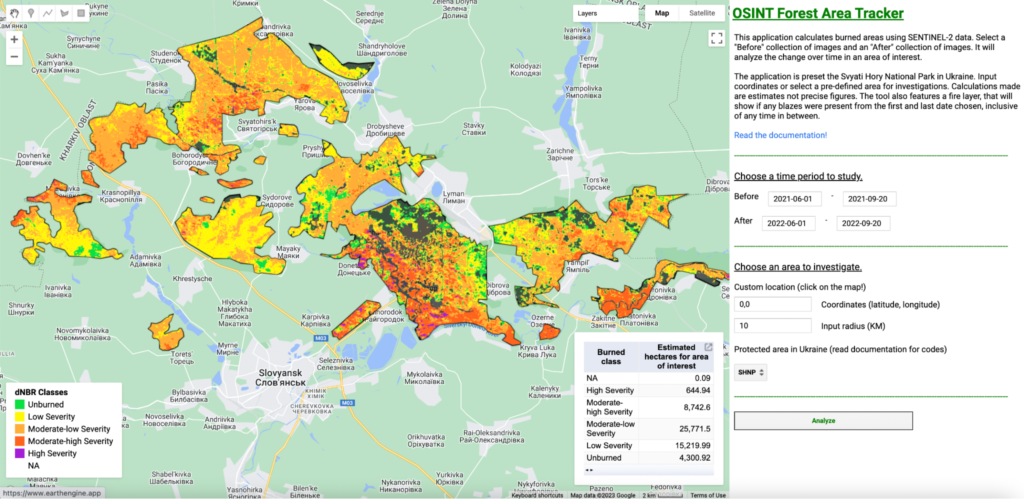
Task: Switch to Map view
Action: coord(662,14)
